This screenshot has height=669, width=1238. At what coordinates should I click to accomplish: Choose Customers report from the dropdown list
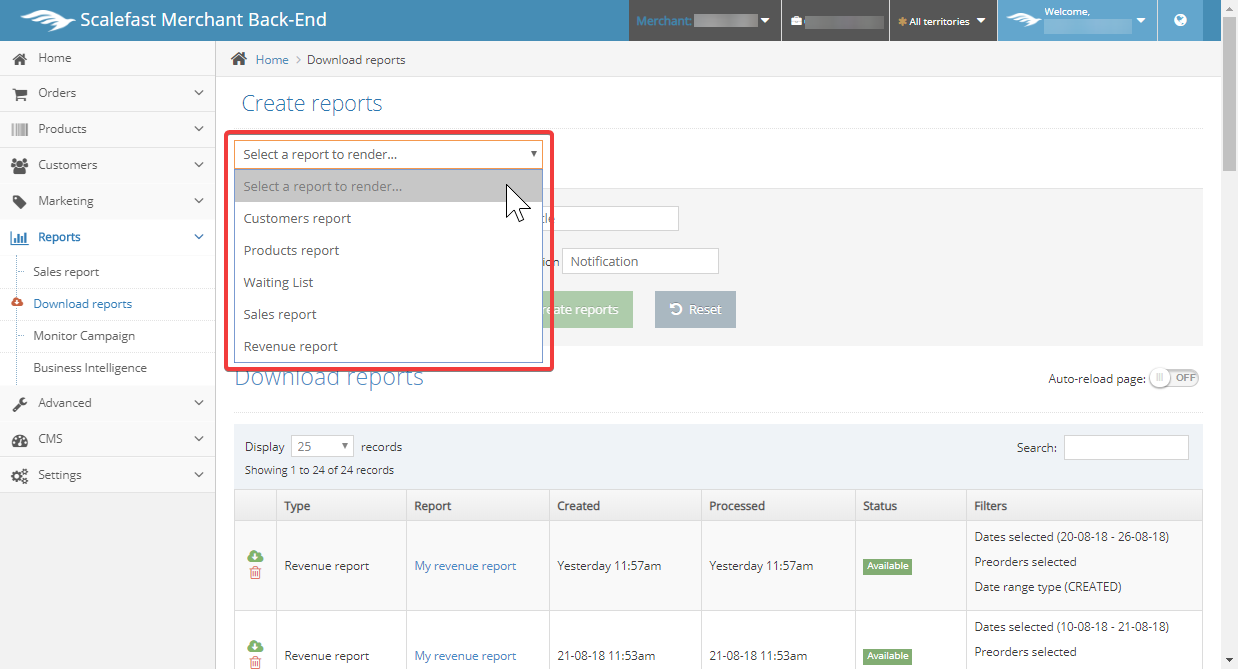[x=298, y=218]
